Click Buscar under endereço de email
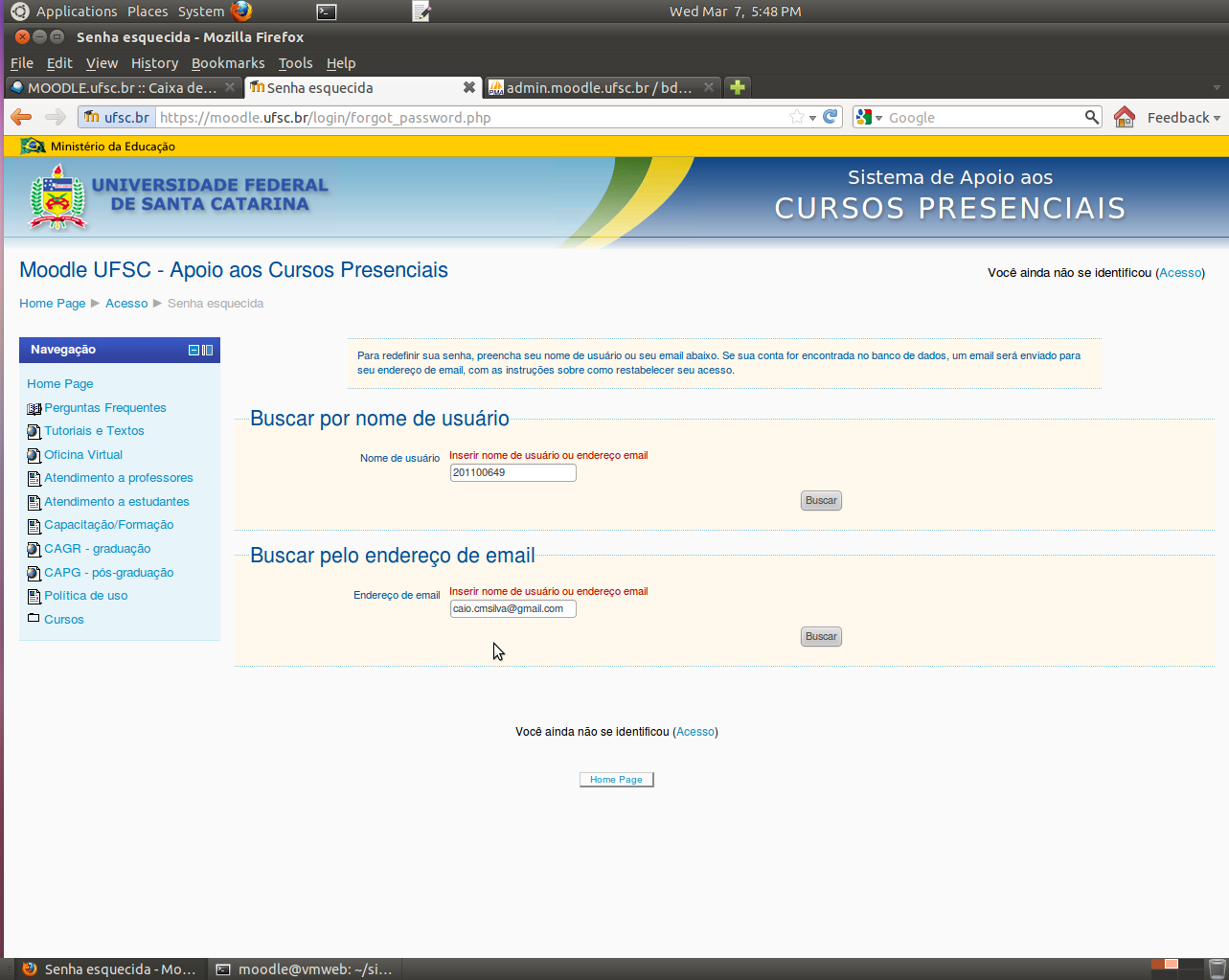This screenshot has height=980, width=1229. (821, 636)
